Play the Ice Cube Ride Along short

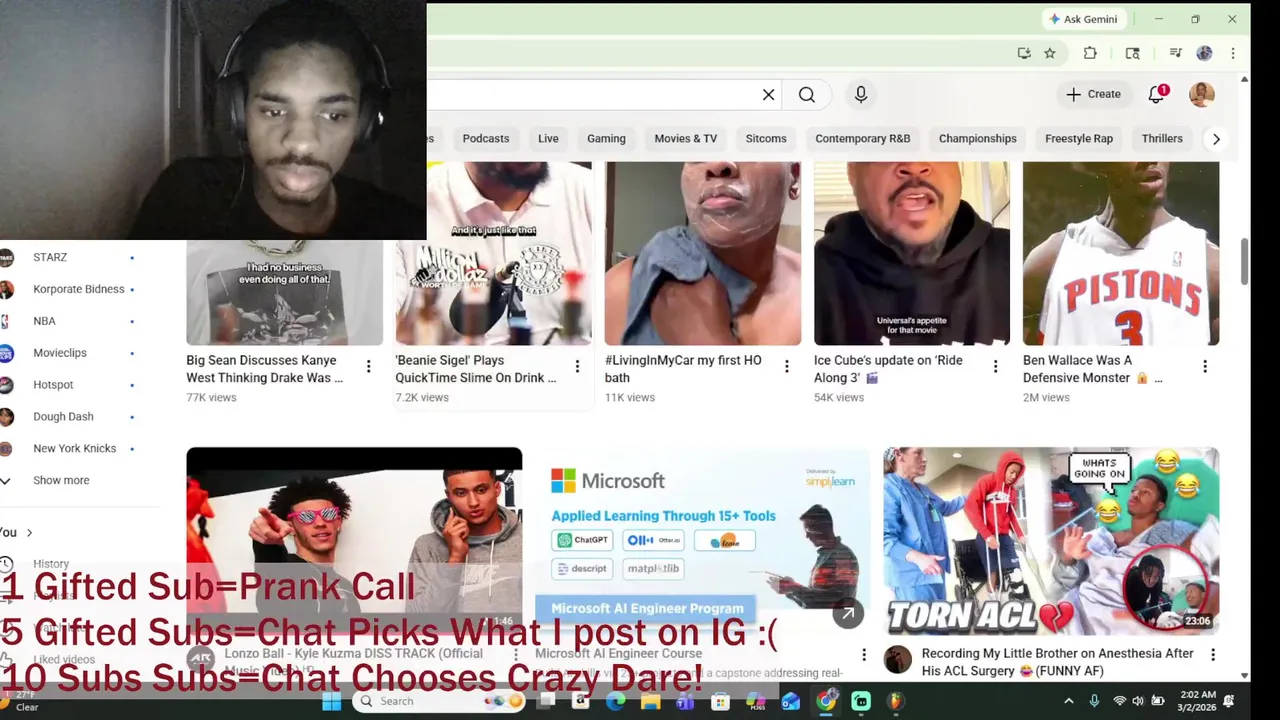click(x=912, y=254)
